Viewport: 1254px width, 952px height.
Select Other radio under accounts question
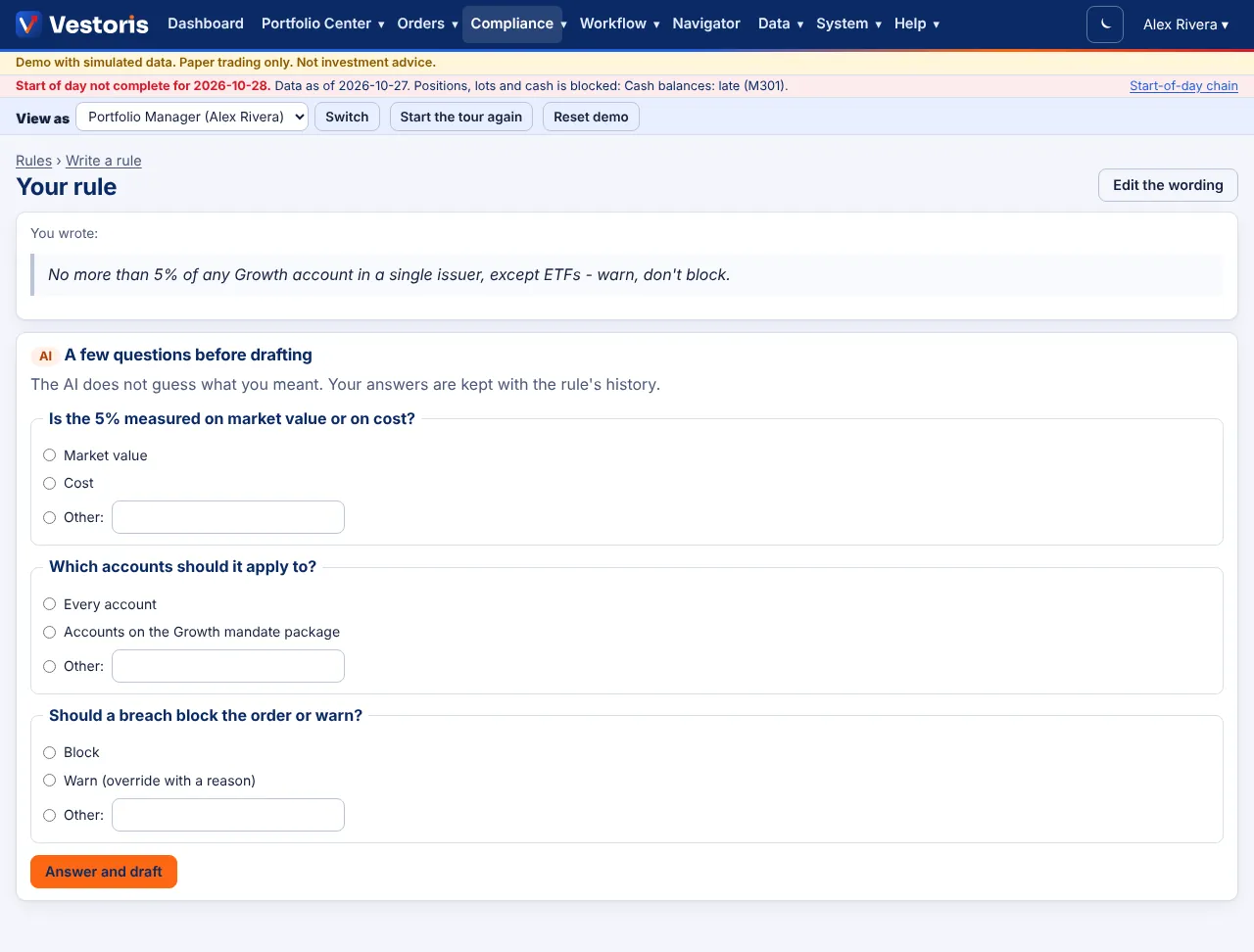point(49,666)
